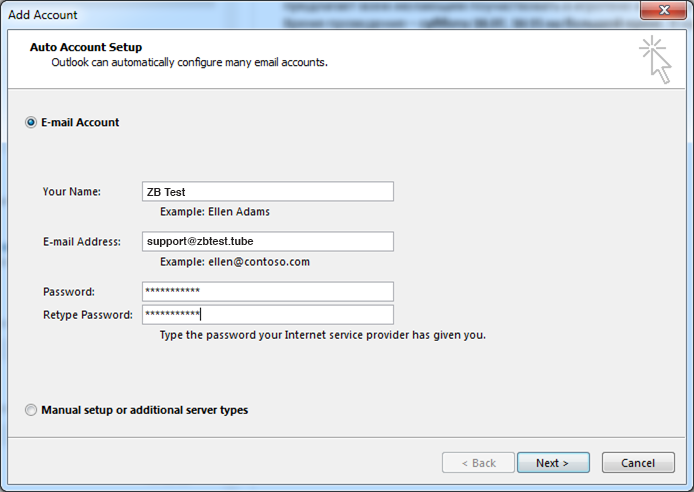Click the "E-mail Address:" label

[x=81, y=242]
